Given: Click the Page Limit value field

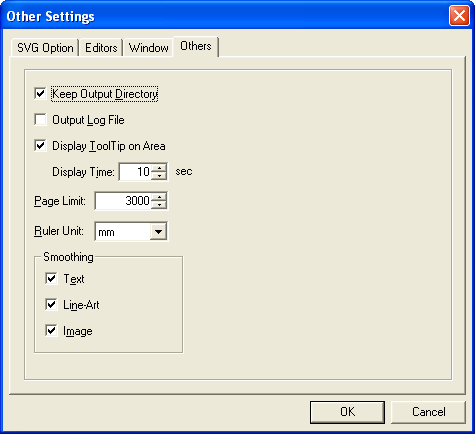Looking at the screenshot, I should tap(123, 201).
